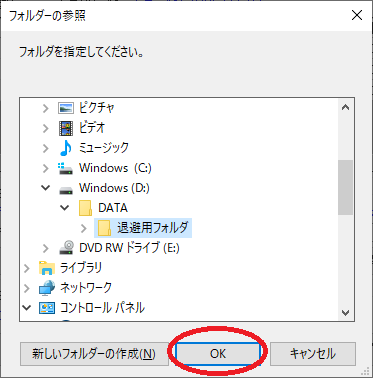The height and width of the screenshot is (378, 373).
Task: Select the ピクチャ label in tree
Action: (97, 108)
